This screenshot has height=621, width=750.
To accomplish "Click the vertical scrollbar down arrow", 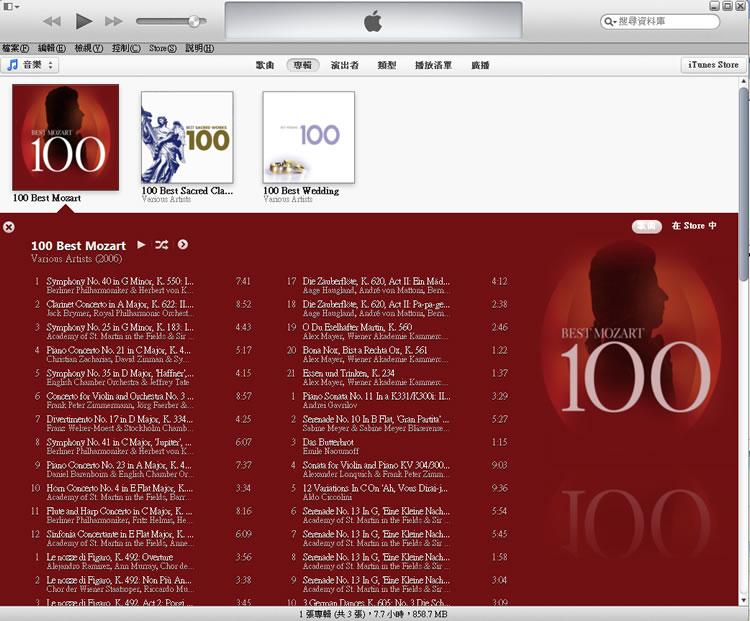I will pos(744,599).
